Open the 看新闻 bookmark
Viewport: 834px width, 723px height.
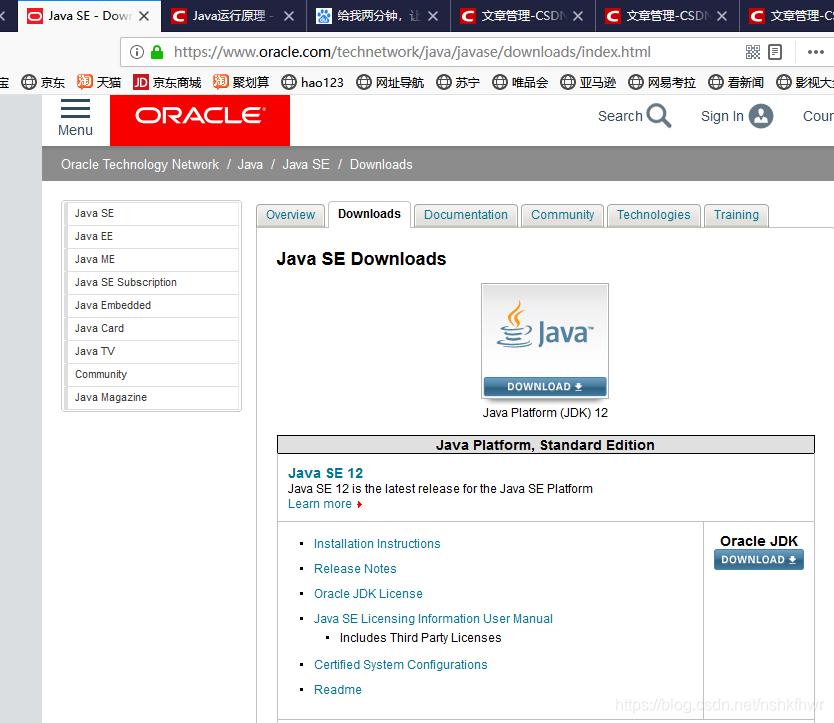[x=736, y=82]
